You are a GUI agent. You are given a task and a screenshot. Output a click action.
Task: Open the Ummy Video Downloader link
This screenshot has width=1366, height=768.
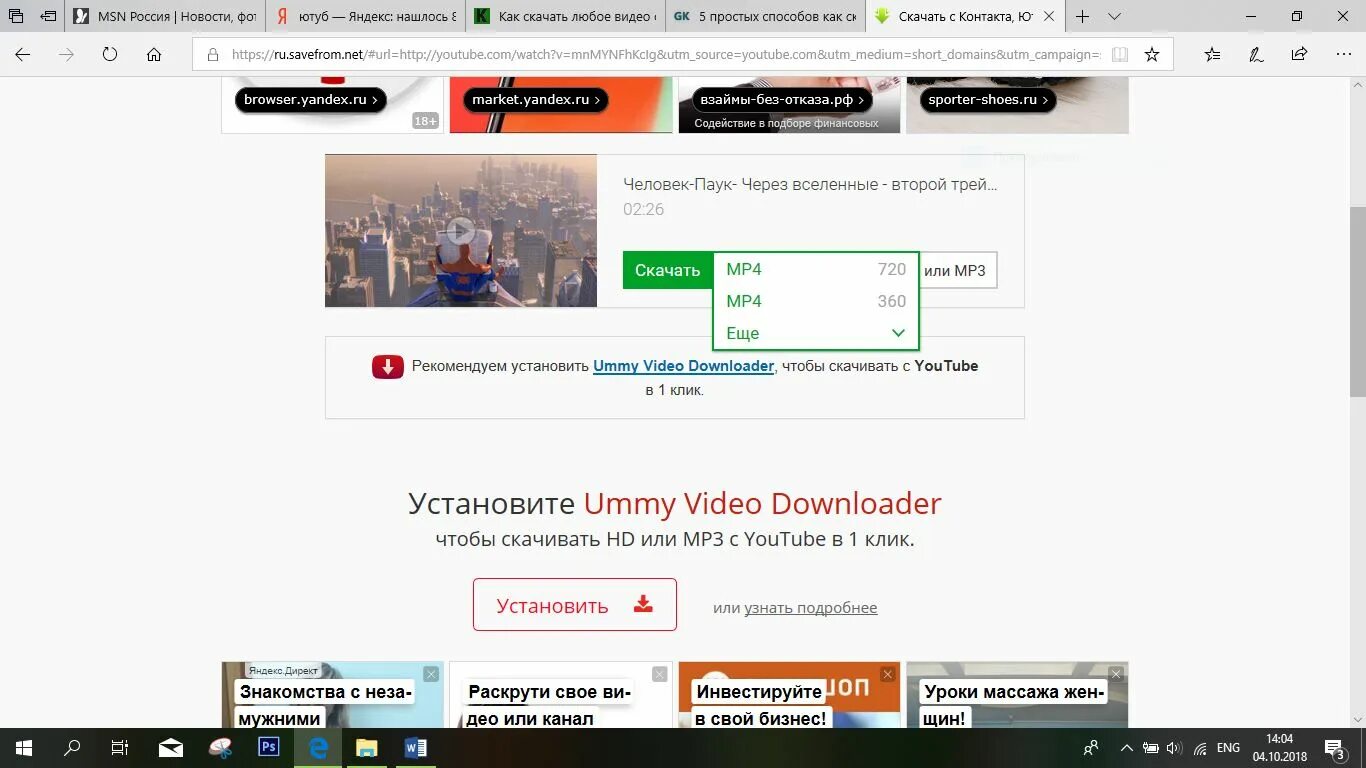tap(683, 366)
